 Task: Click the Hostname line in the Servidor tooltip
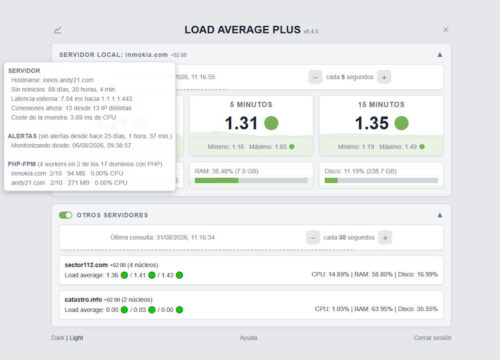[x=52, y=80]
